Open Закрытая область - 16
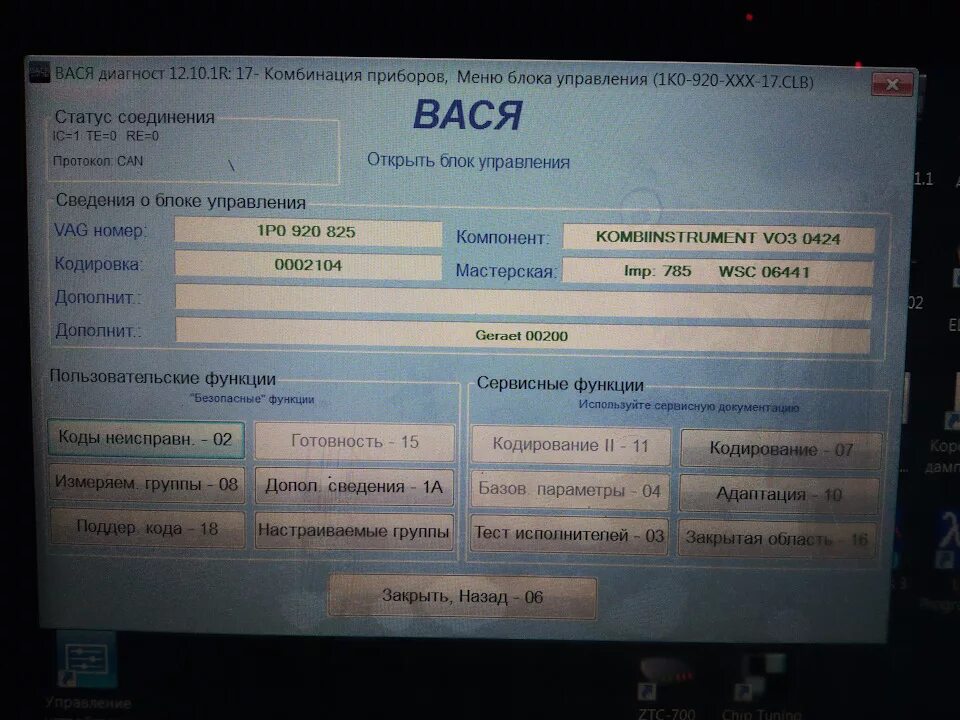Viewport: 960px width, 720px height. tap(777, 539)
